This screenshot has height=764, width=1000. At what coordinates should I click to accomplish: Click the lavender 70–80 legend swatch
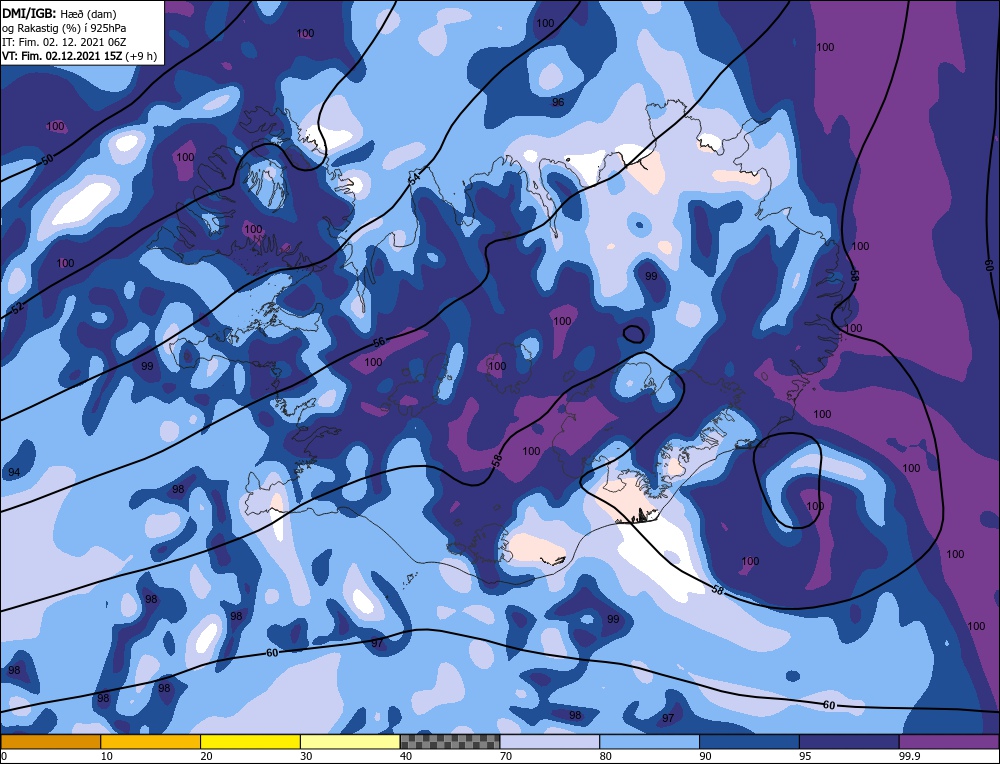pos(550,742)
